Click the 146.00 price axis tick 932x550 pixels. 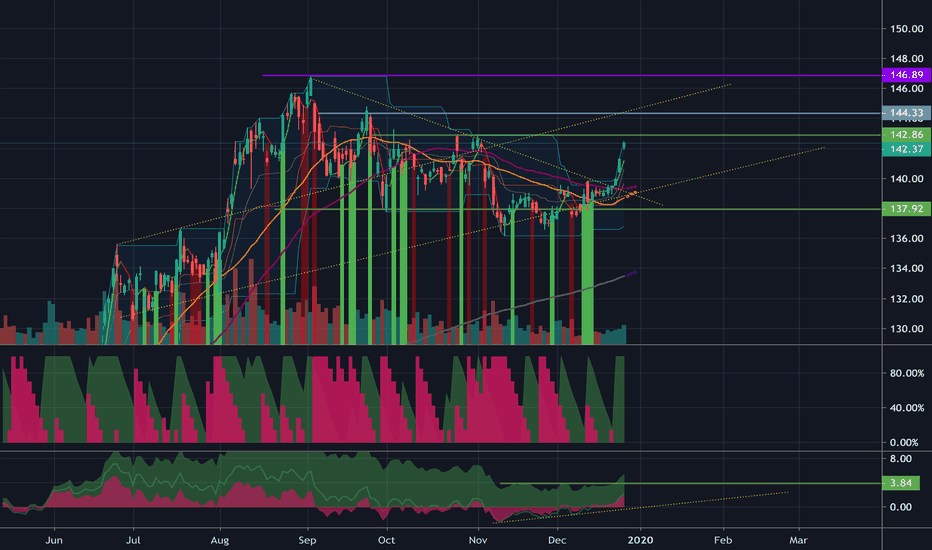tap(906, 89)
